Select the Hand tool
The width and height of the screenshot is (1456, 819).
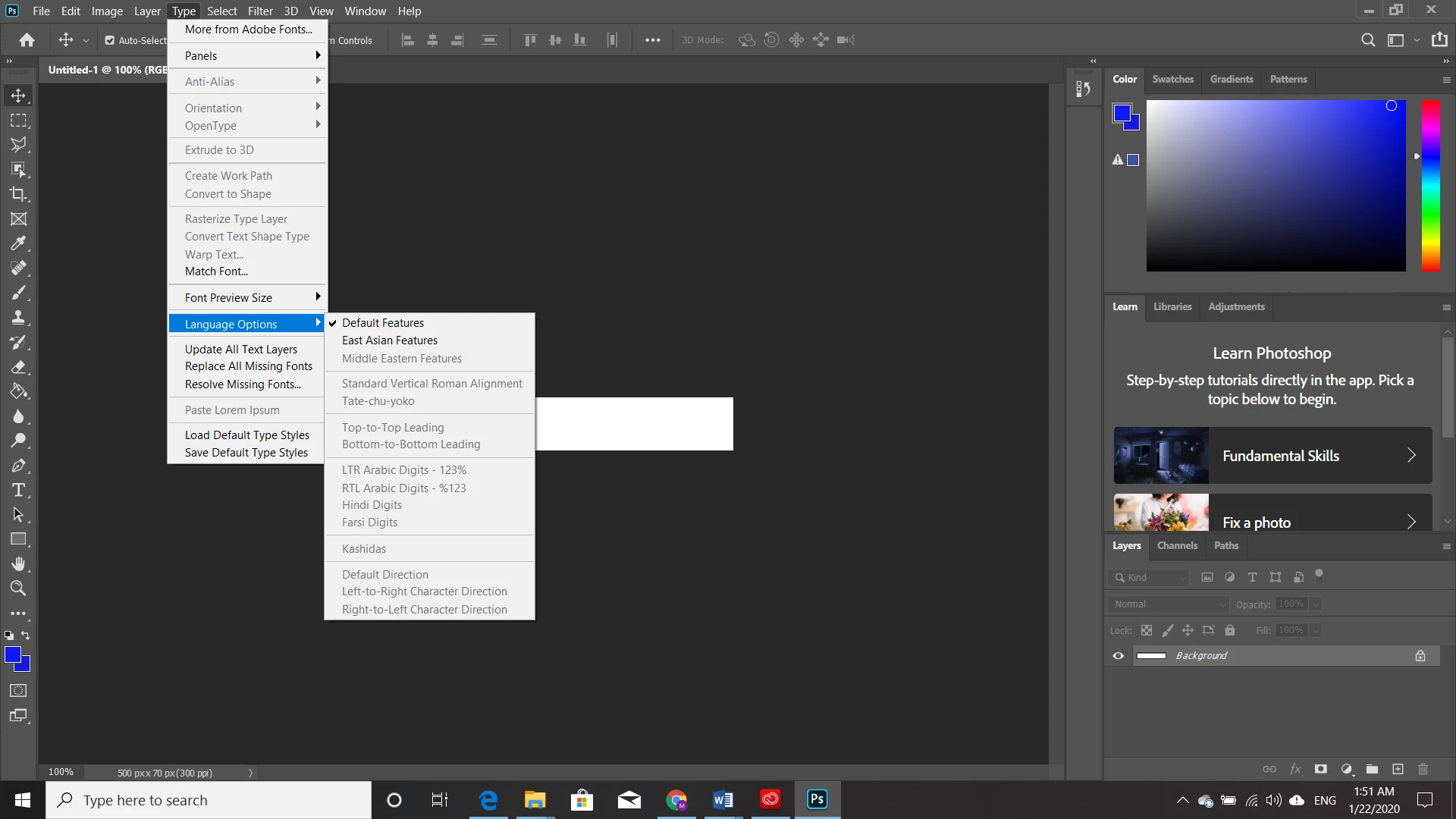pos(18,563)
